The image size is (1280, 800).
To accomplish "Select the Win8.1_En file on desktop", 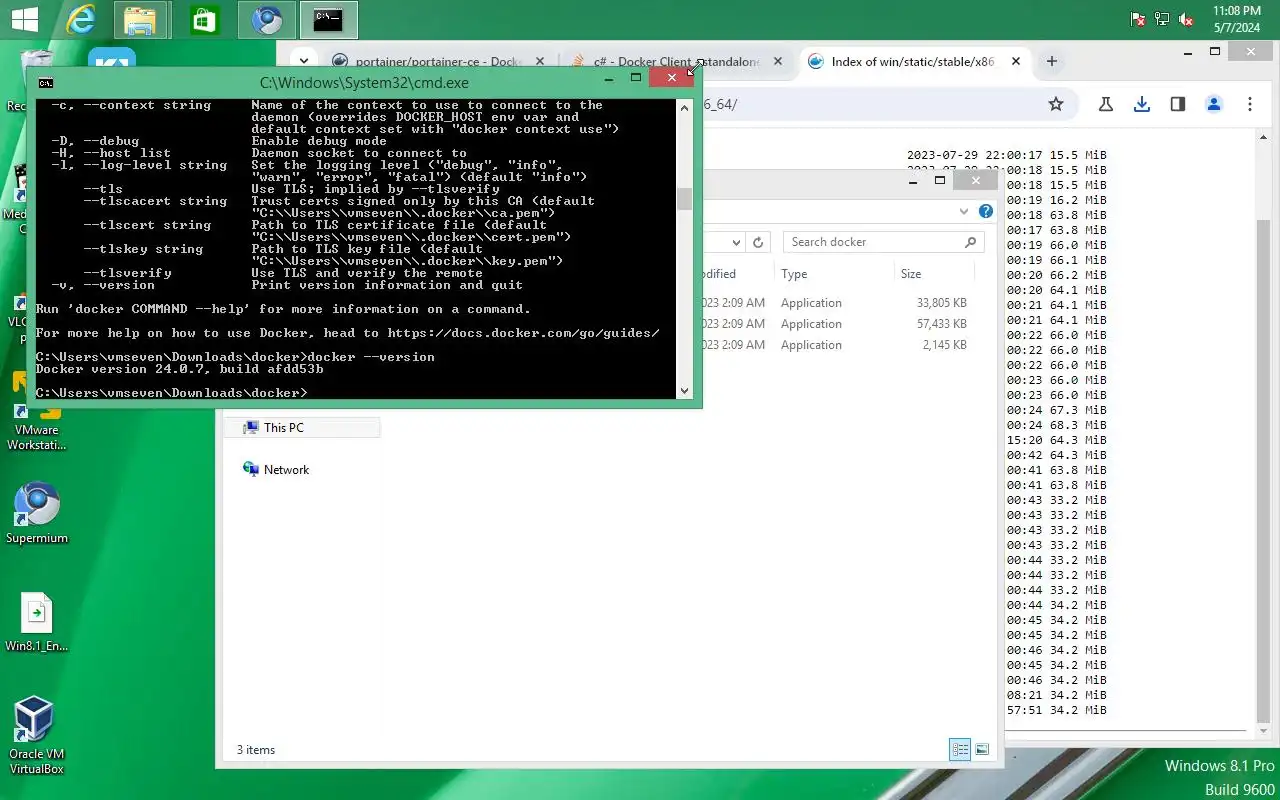I will coord(36,622).
